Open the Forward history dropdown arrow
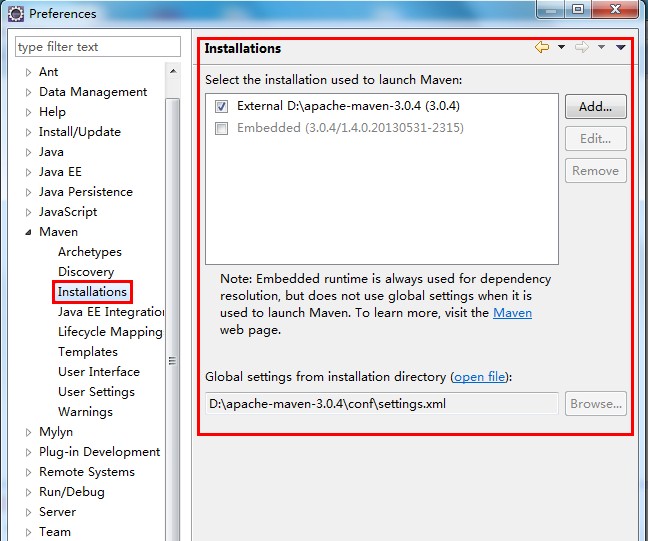Screen dimensions: 648x541 601,47
